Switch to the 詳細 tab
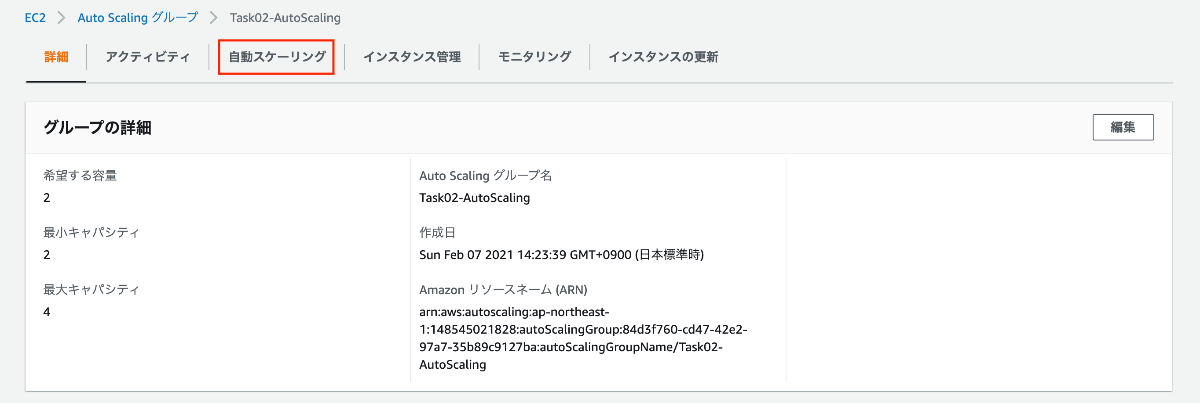Viewport: 1200px width, 403px height. 56,57
